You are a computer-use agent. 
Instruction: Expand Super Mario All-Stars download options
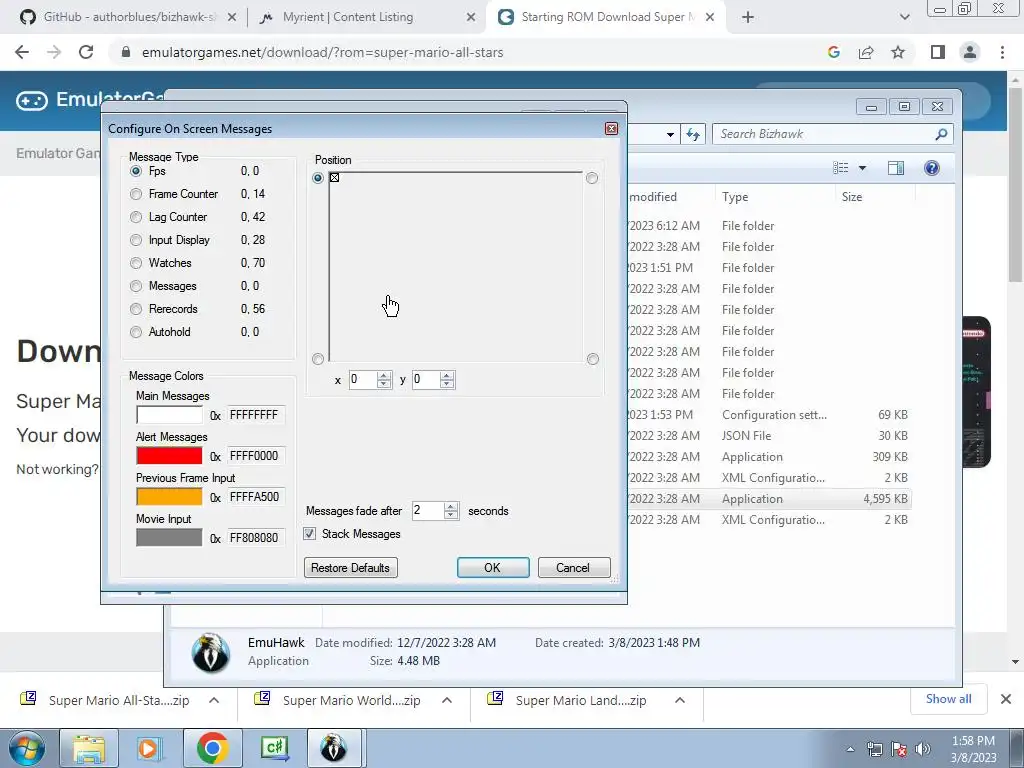[x=214, y=700]
